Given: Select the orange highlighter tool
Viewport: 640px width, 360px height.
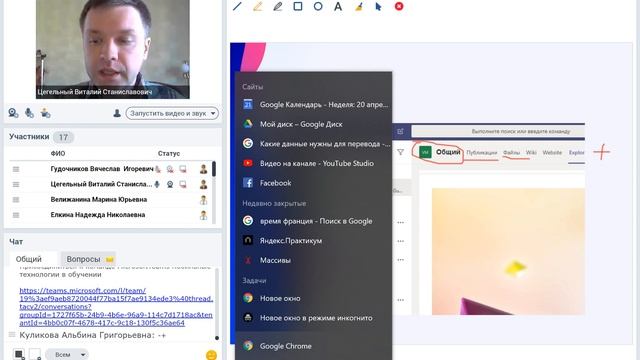Looking at the screenshot, I should [x=258, y=6].
